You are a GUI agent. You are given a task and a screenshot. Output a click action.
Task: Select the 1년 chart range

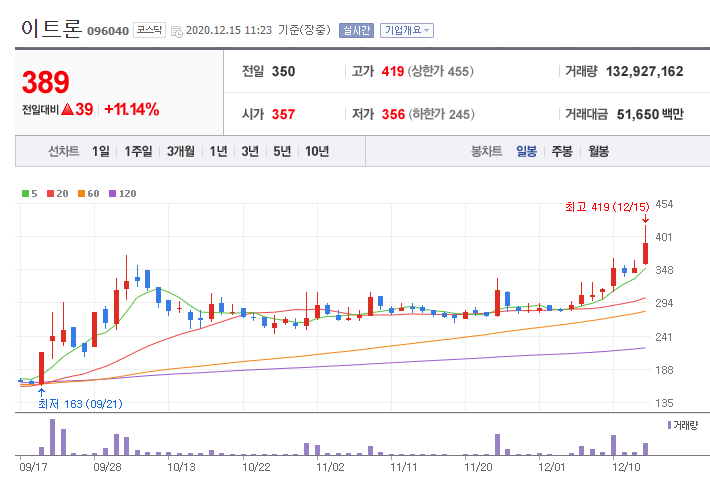pos(220,151)
